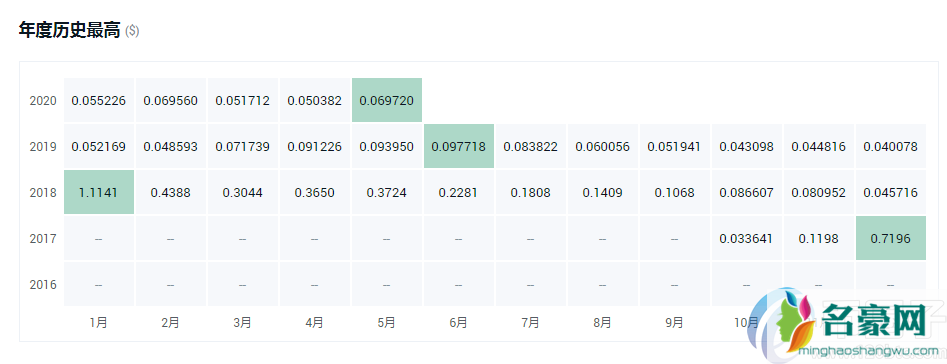Click the 1月 column label
947x364 pixels.
coord(98,322)
